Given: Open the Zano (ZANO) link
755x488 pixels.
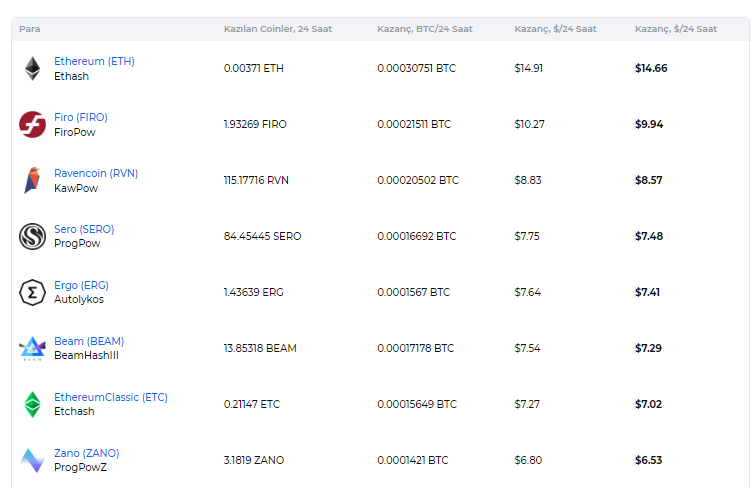Looking at the screenshot, I should click(87, 453).
